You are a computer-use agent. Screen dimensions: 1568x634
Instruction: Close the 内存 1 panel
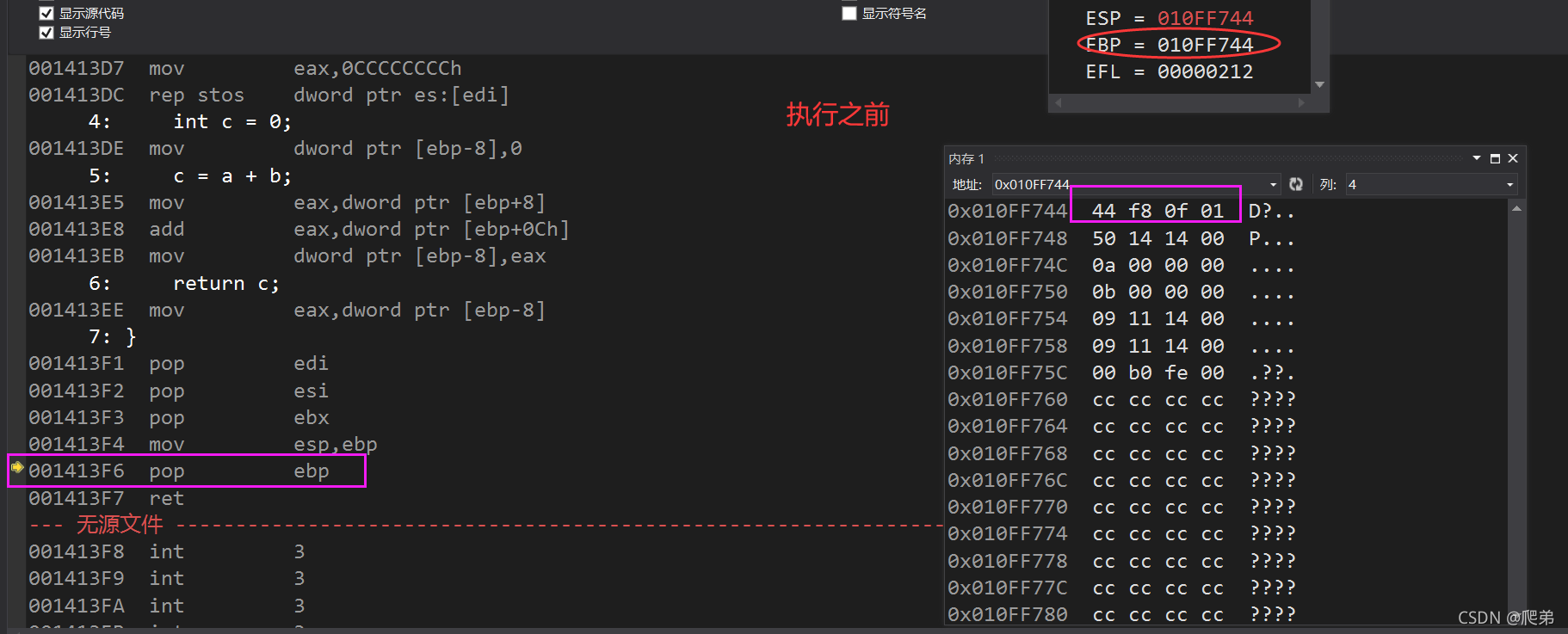[x=1513, y=158]
